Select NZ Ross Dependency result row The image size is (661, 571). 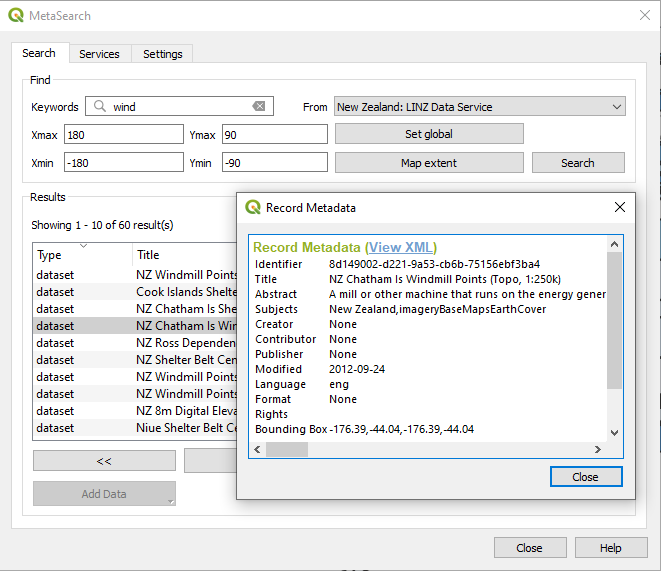tap(186, 343)
